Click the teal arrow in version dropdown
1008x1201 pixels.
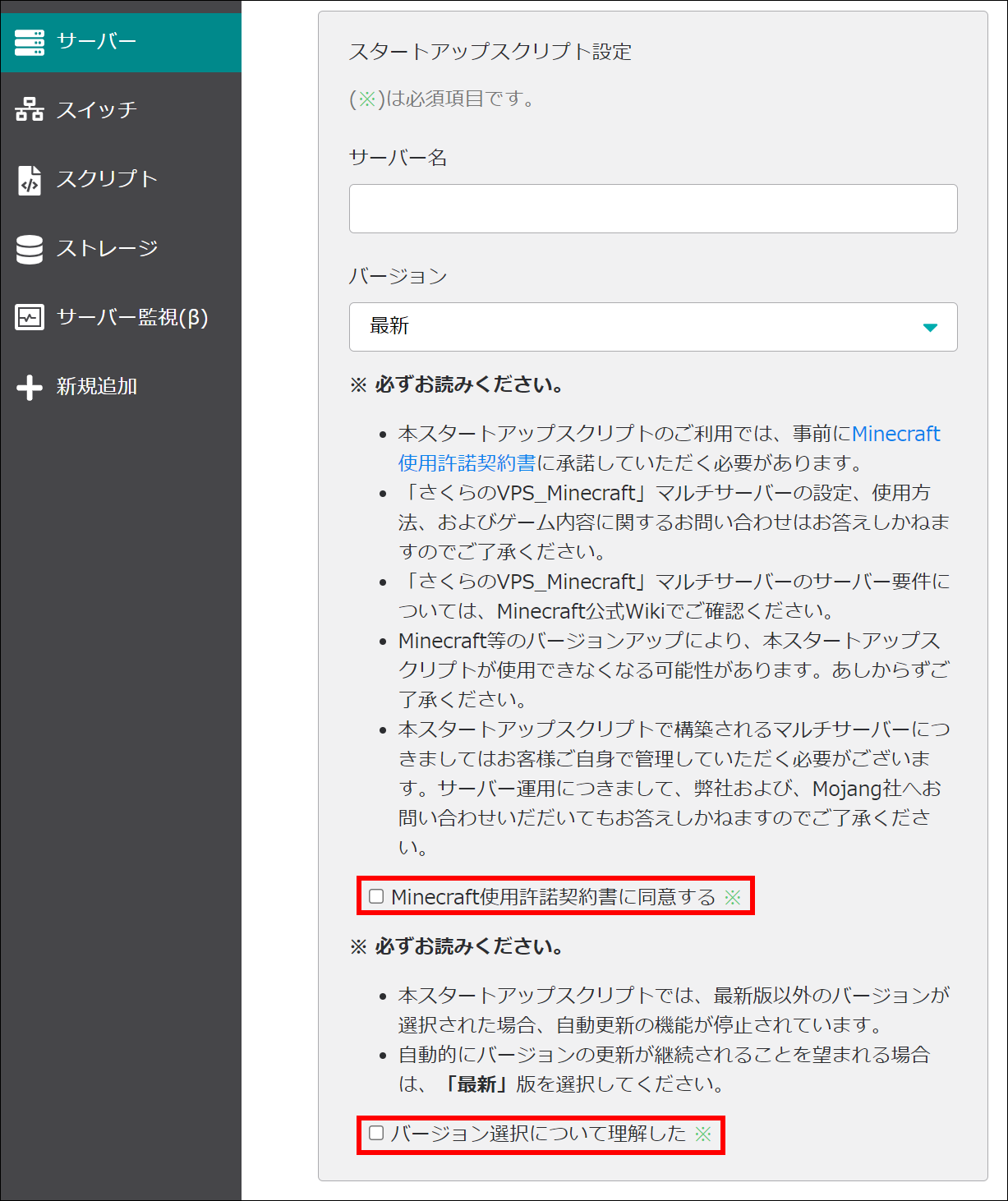(x=930, y=328)
